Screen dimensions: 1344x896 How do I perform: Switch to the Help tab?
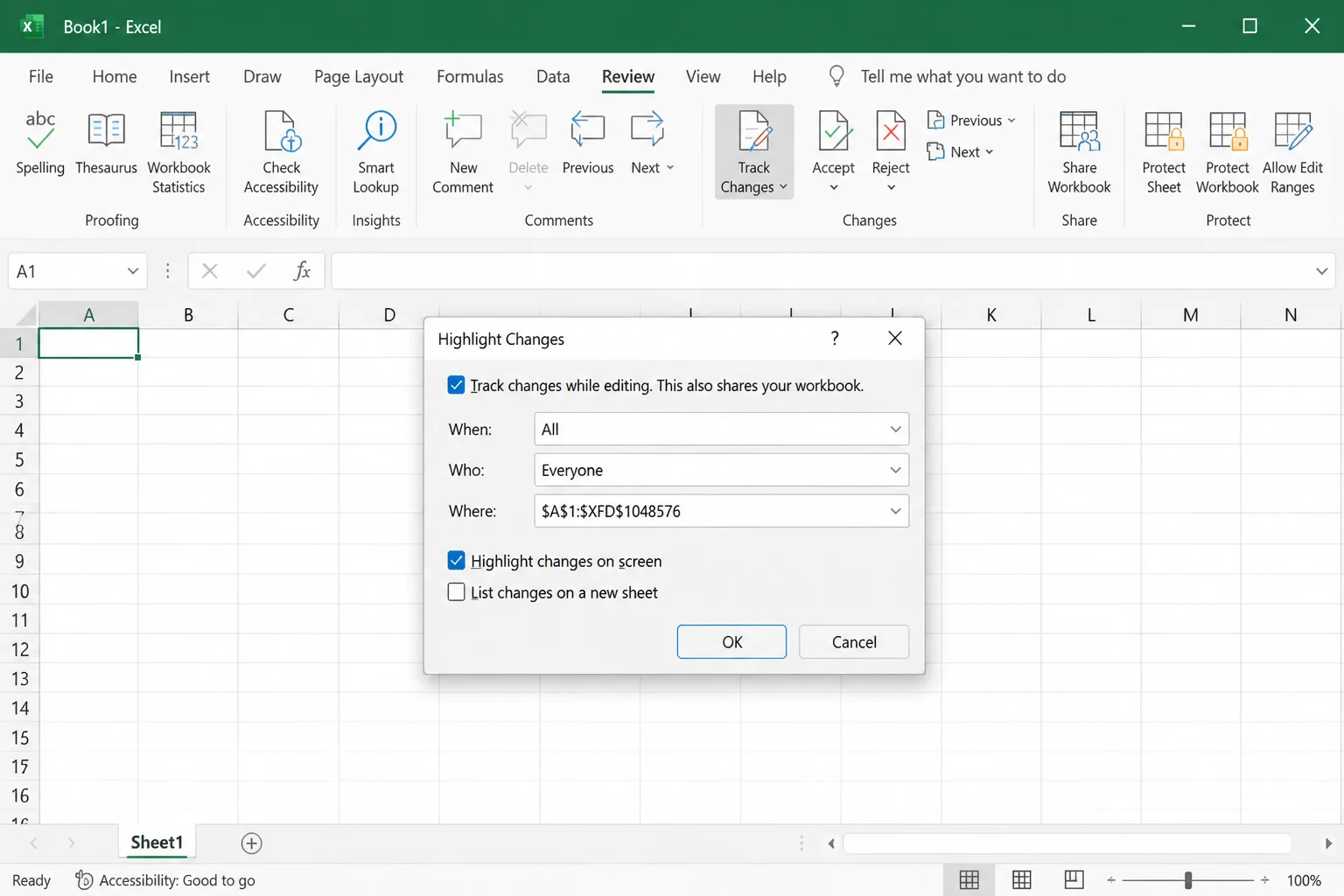(769, 77)
